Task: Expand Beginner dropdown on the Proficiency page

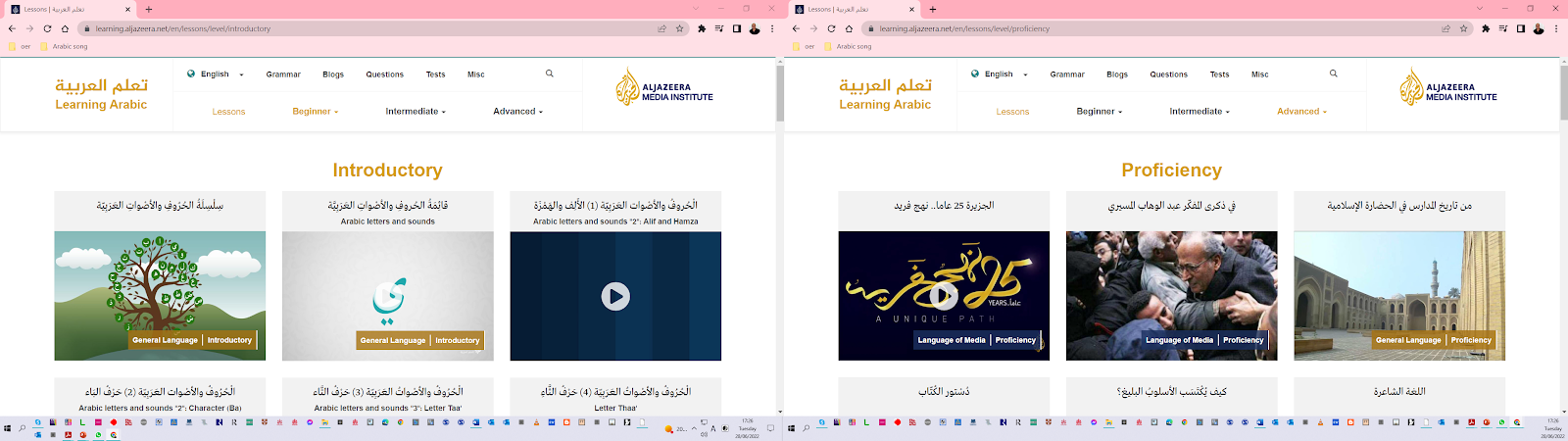Action: (1100, 112)
